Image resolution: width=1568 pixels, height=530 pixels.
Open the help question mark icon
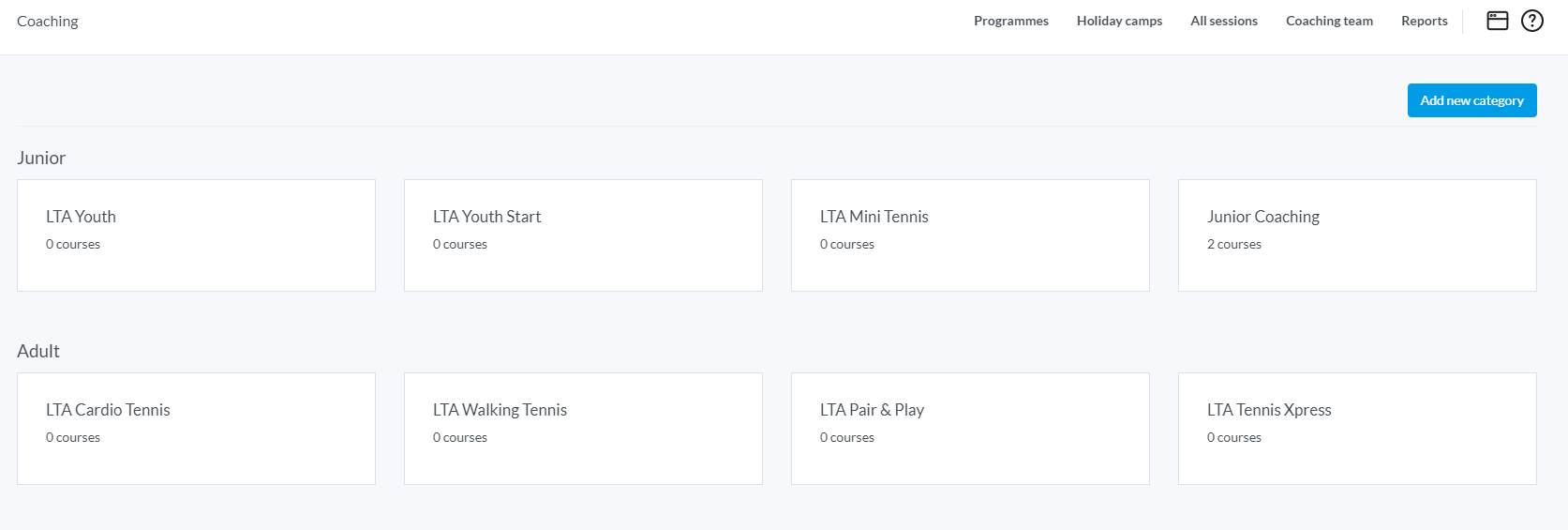pos(1531,21)
